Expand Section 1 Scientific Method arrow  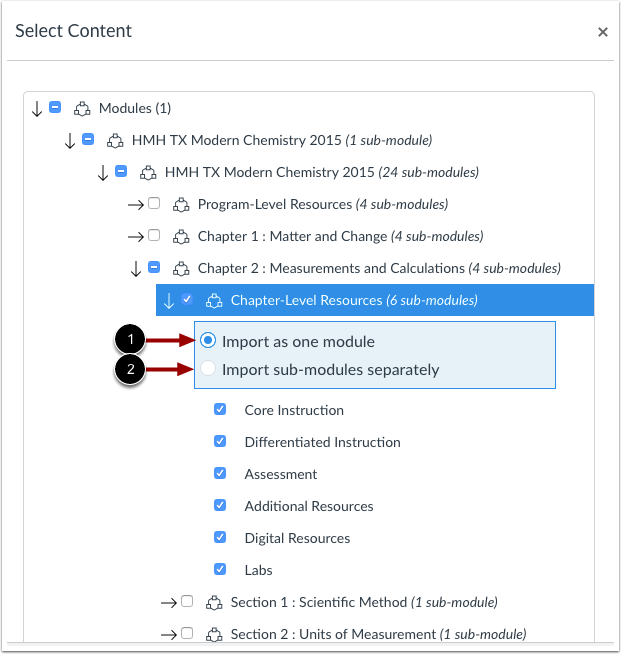coord(168,603)
